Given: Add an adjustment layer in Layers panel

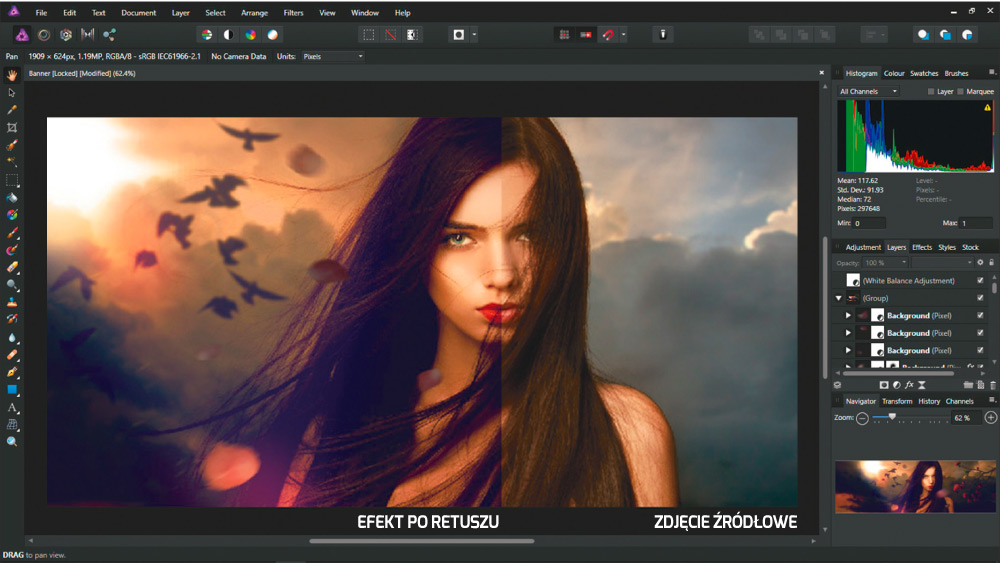Looking at the screenshot, I should coord(897,385).
